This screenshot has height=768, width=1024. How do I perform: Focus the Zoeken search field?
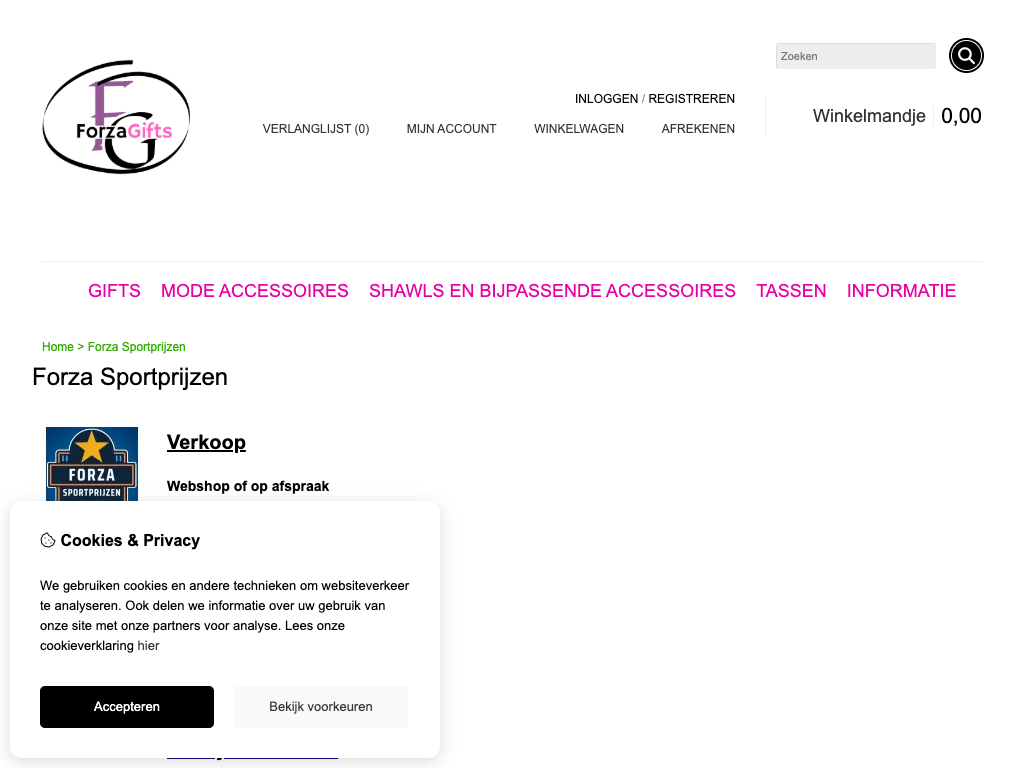tap(856, 56)
